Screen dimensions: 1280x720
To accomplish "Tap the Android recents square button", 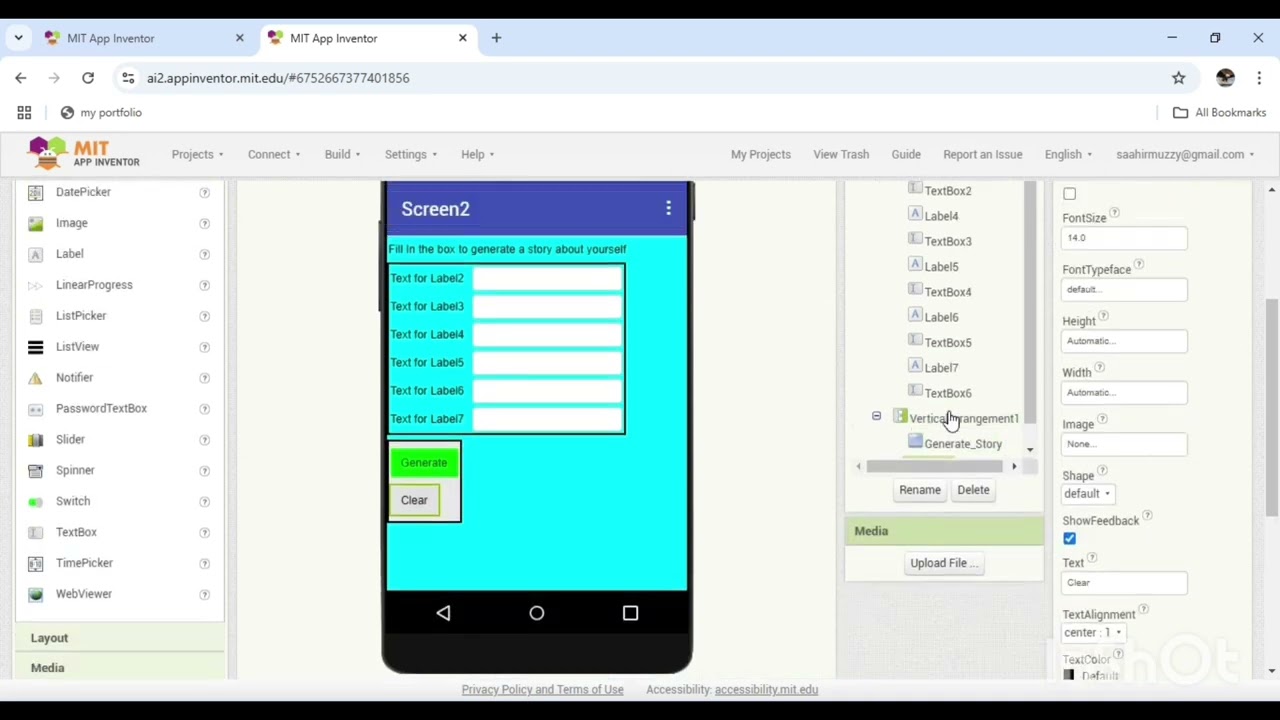I will tap(630, 613).
